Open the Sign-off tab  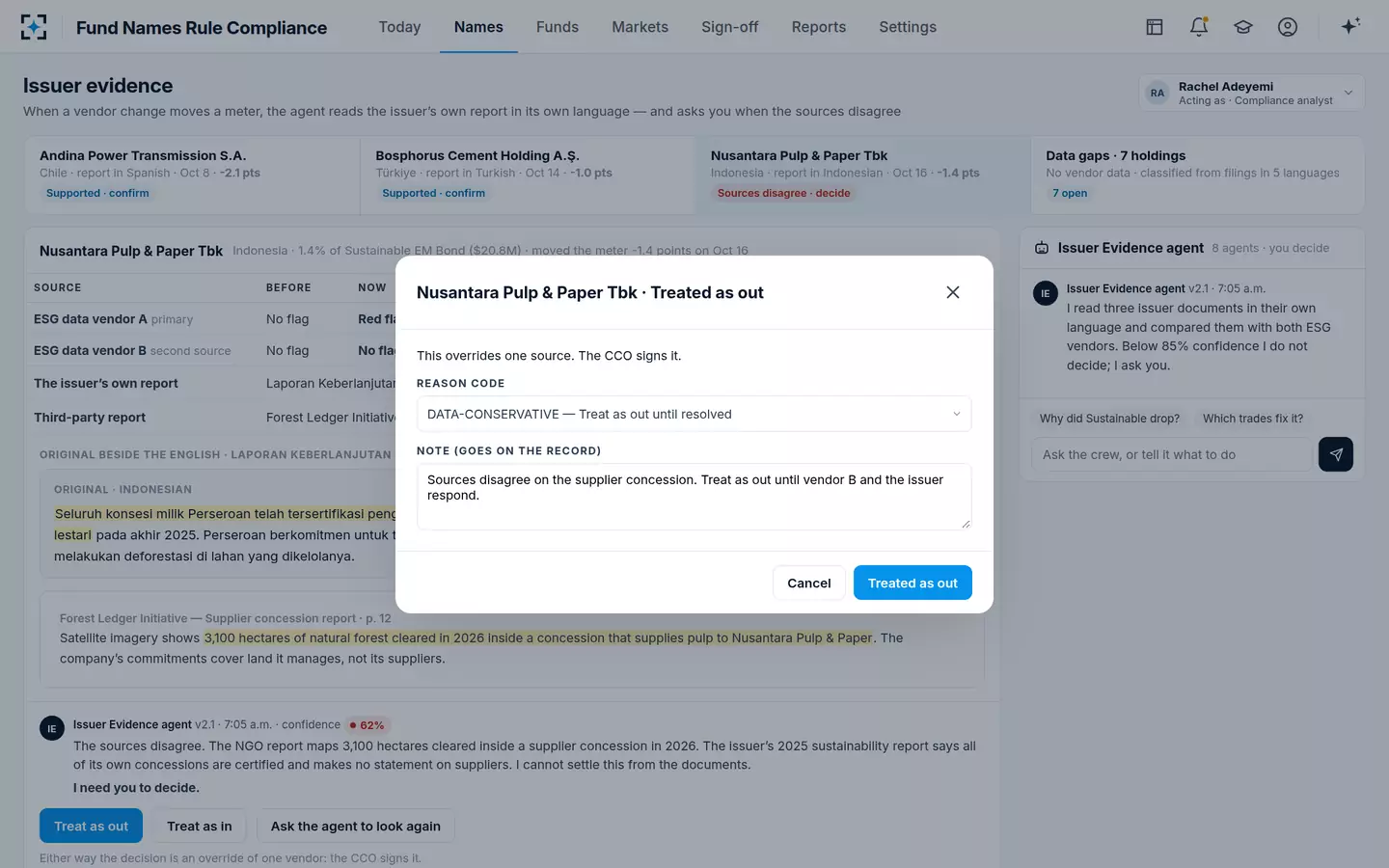click(x=729, y=27)
